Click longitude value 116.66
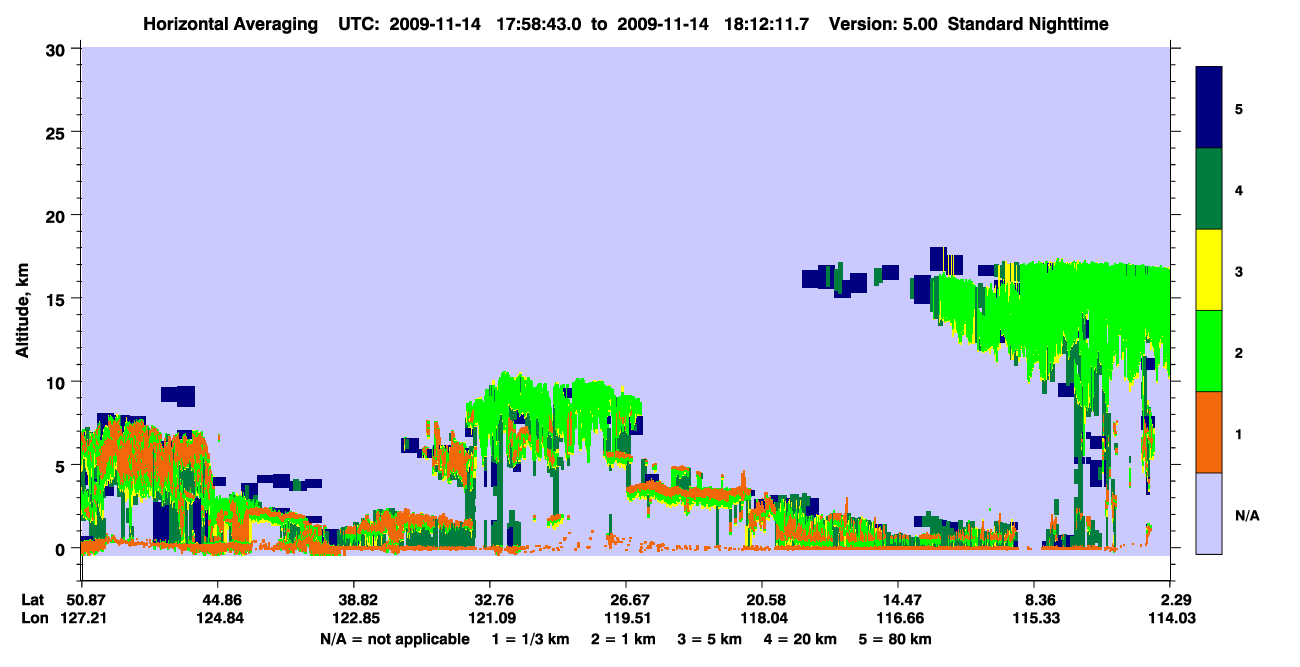 (898, 618)
